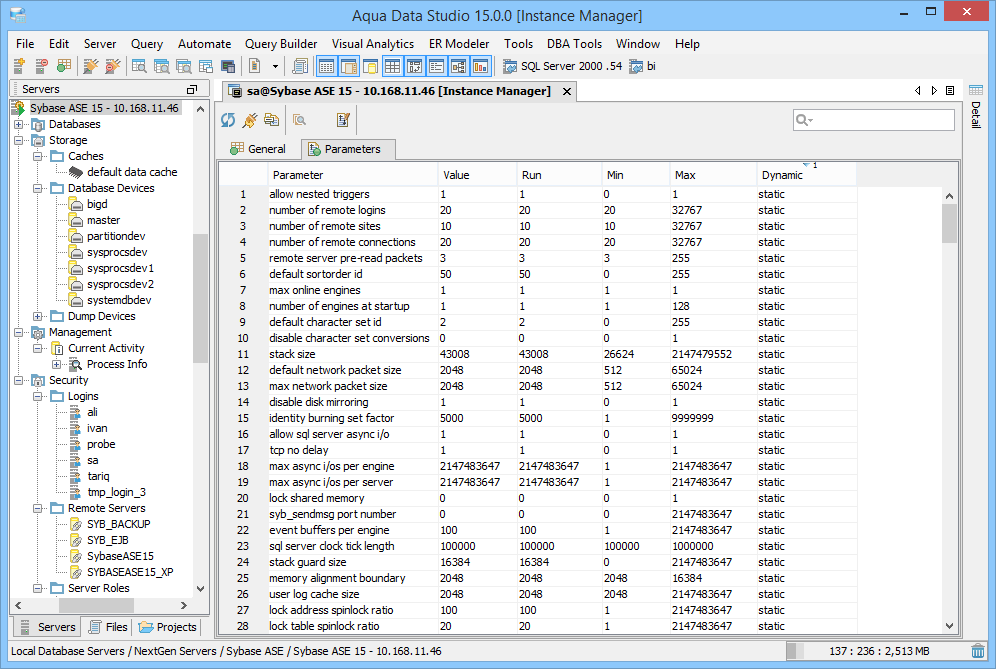Screen dimensions: 996x669
Task: Sort by the Dynamic column header
Action: 806,175
